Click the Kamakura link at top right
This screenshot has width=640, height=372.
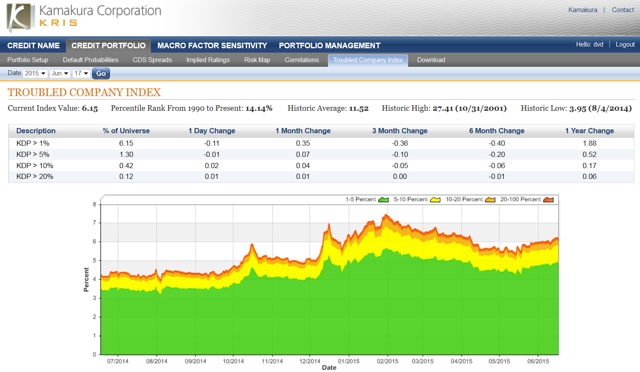[582, 10]
